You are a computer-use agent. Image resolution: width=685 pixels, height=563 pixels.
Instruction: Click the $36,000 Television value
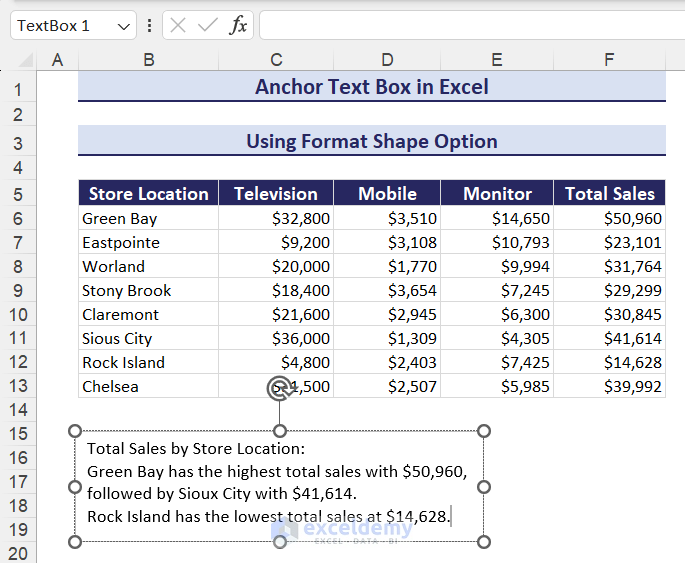tap(276, 338)
